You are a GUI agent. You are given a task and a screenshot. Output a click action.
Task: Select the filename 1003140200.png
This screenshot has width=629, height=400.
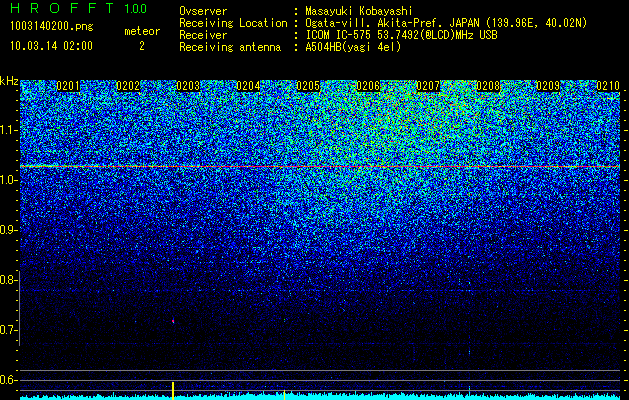point(51,26)
